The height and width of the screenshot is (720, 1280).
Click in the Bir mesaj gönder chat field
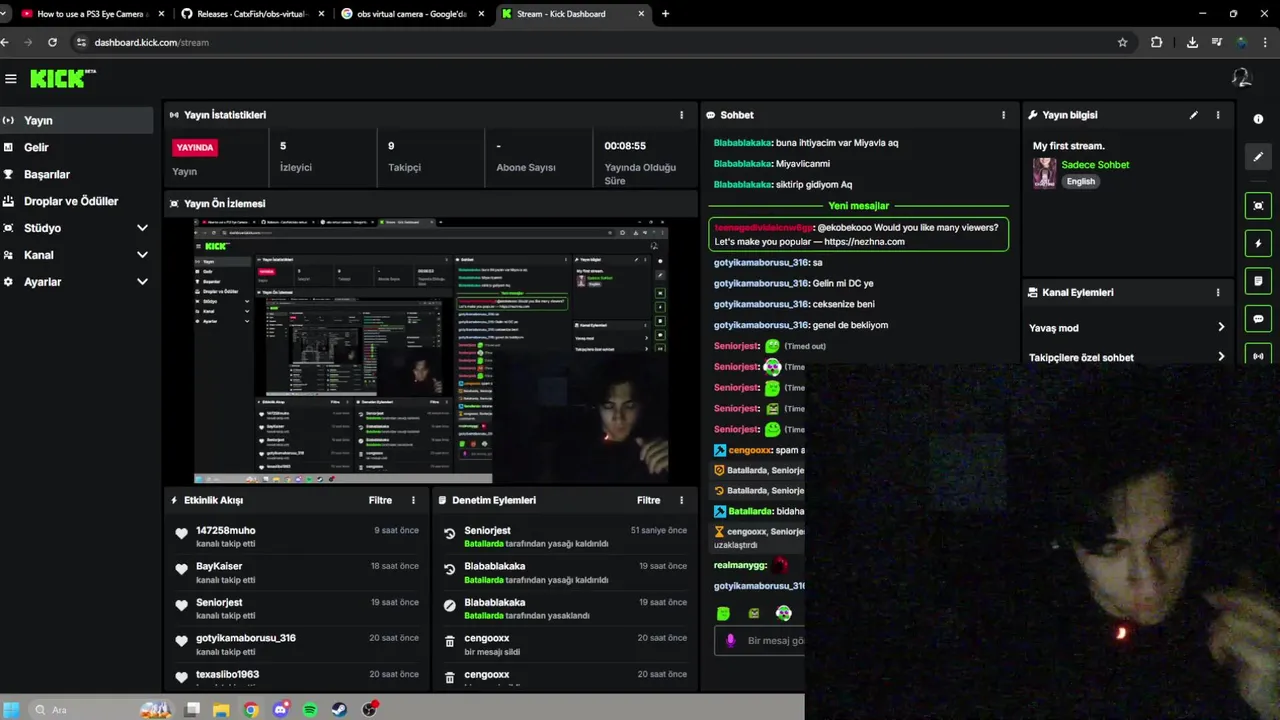[775, 640]
